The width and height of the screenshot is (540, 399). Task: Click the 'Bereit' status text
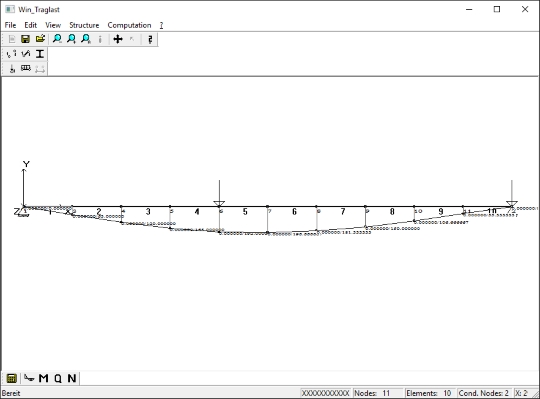(x=11, y=393)
